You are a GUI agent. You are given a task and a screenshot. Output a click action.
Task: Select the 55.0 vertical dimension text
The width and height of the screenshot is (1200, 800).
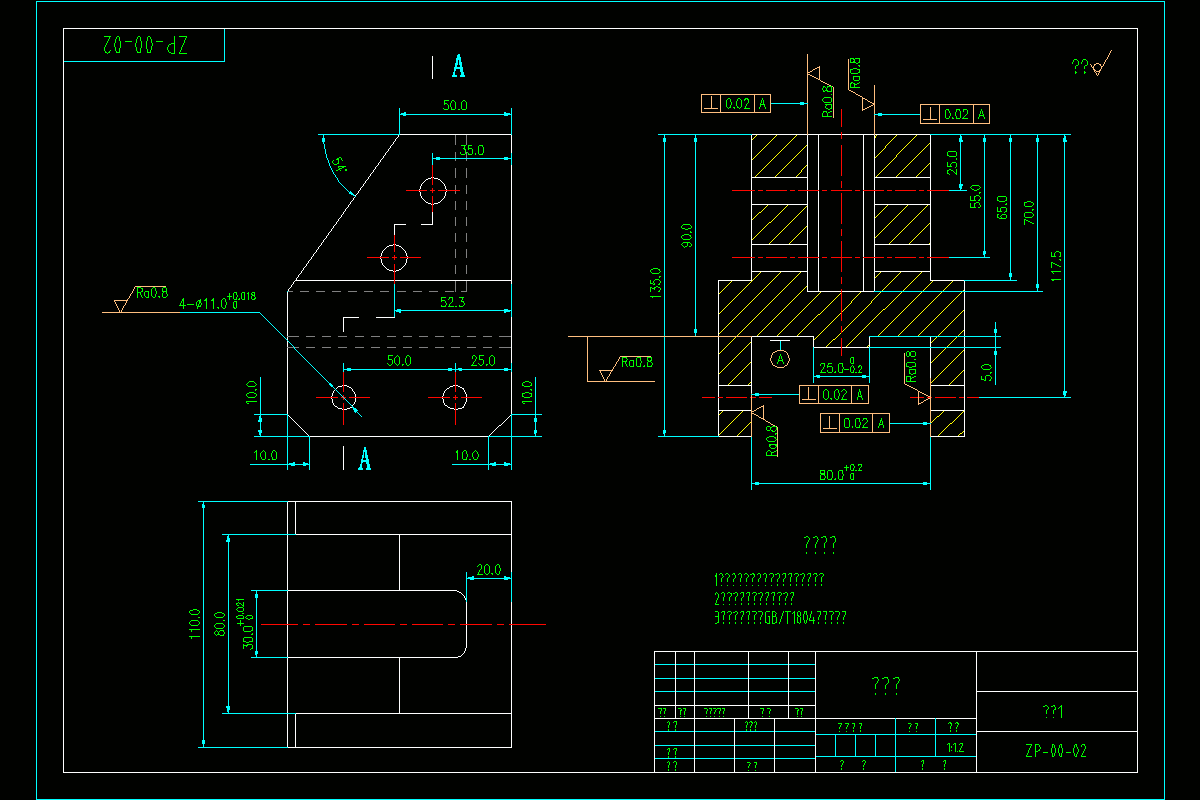pyautogui.click(x=976, y=196)
